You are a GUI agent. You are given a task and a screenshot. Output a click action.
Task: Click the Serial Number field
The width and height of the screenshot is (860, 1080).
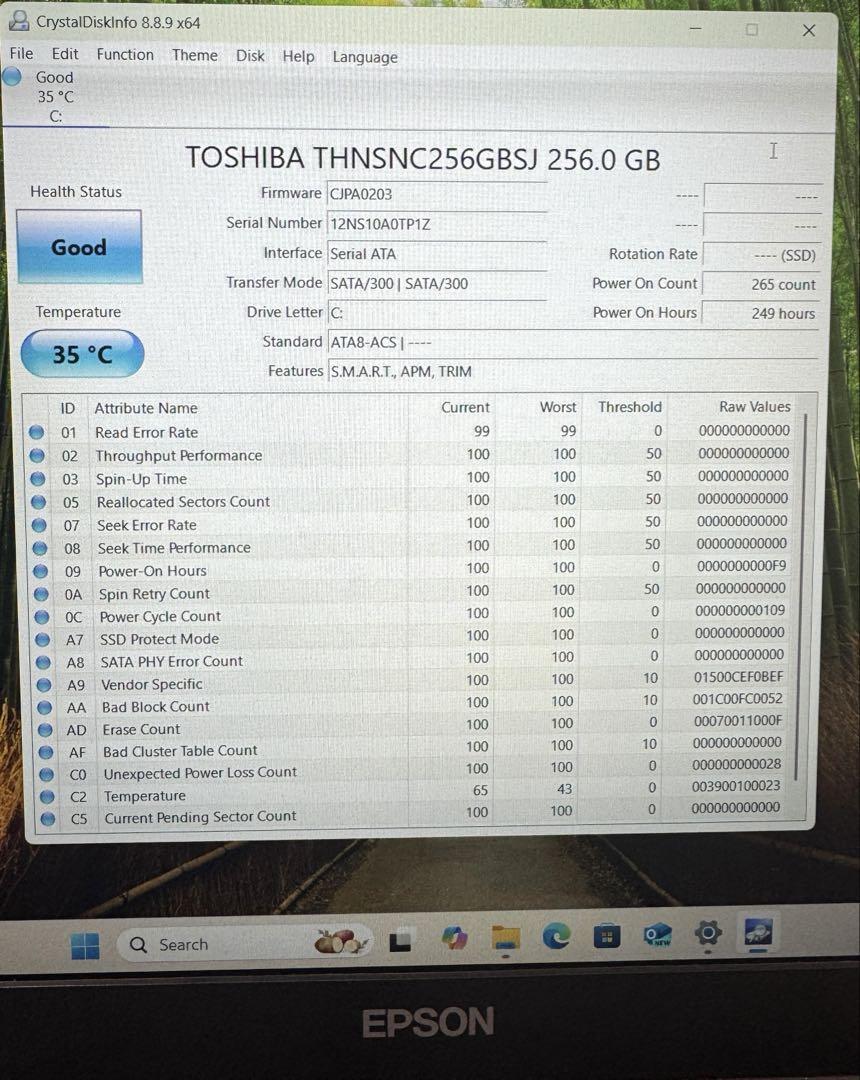[x=437, y=224]
